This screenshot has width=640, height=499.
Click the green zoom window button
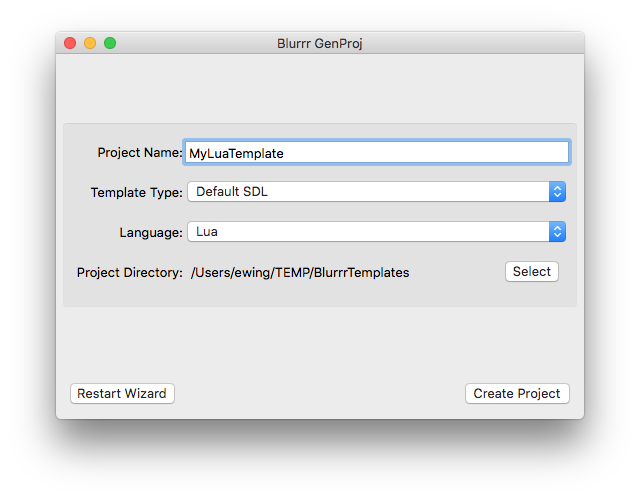110,43
